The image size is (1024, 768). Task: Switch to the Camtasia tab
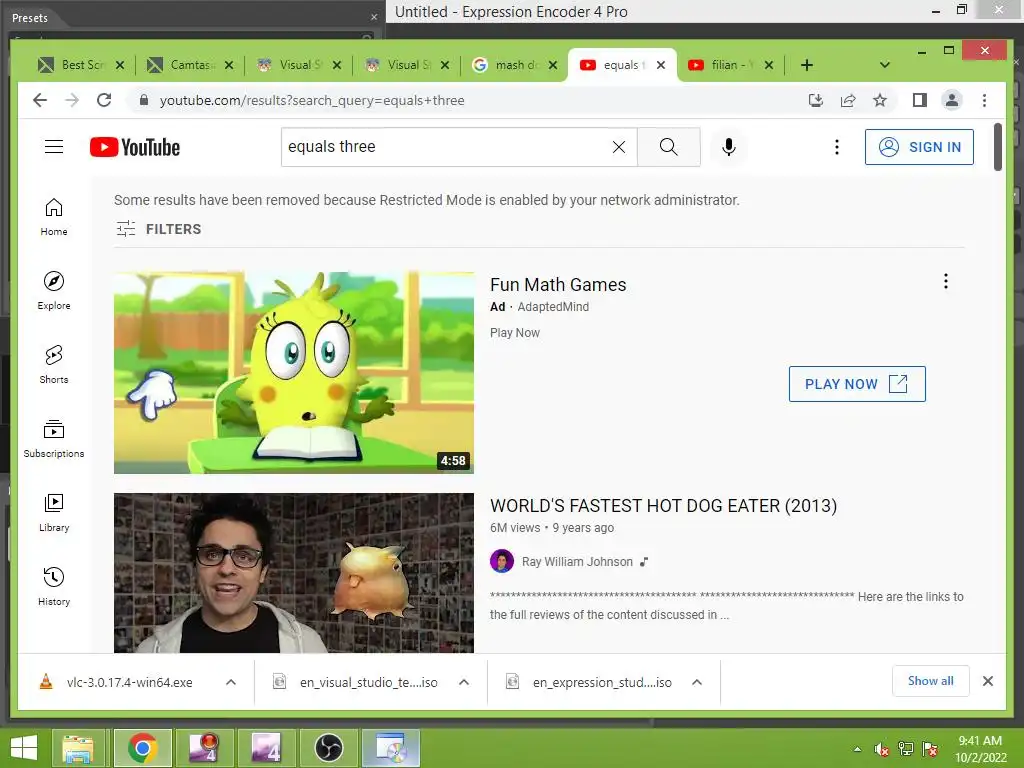click(191, 65)
